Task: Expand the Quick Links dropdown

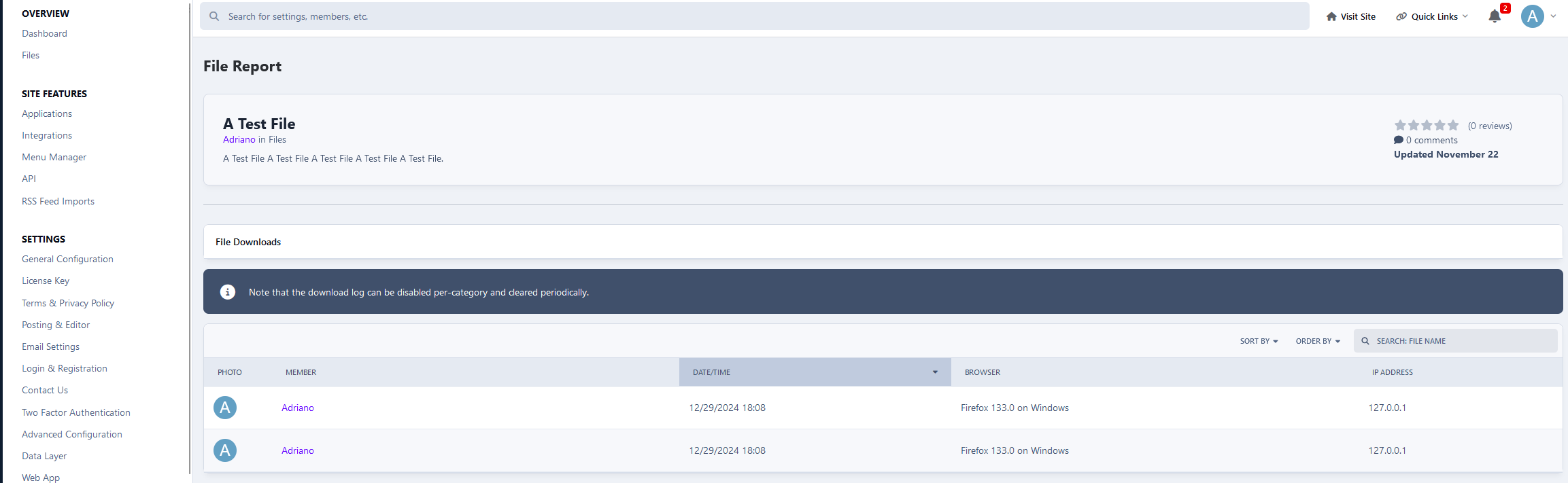Action: (x=1432, y=17)
